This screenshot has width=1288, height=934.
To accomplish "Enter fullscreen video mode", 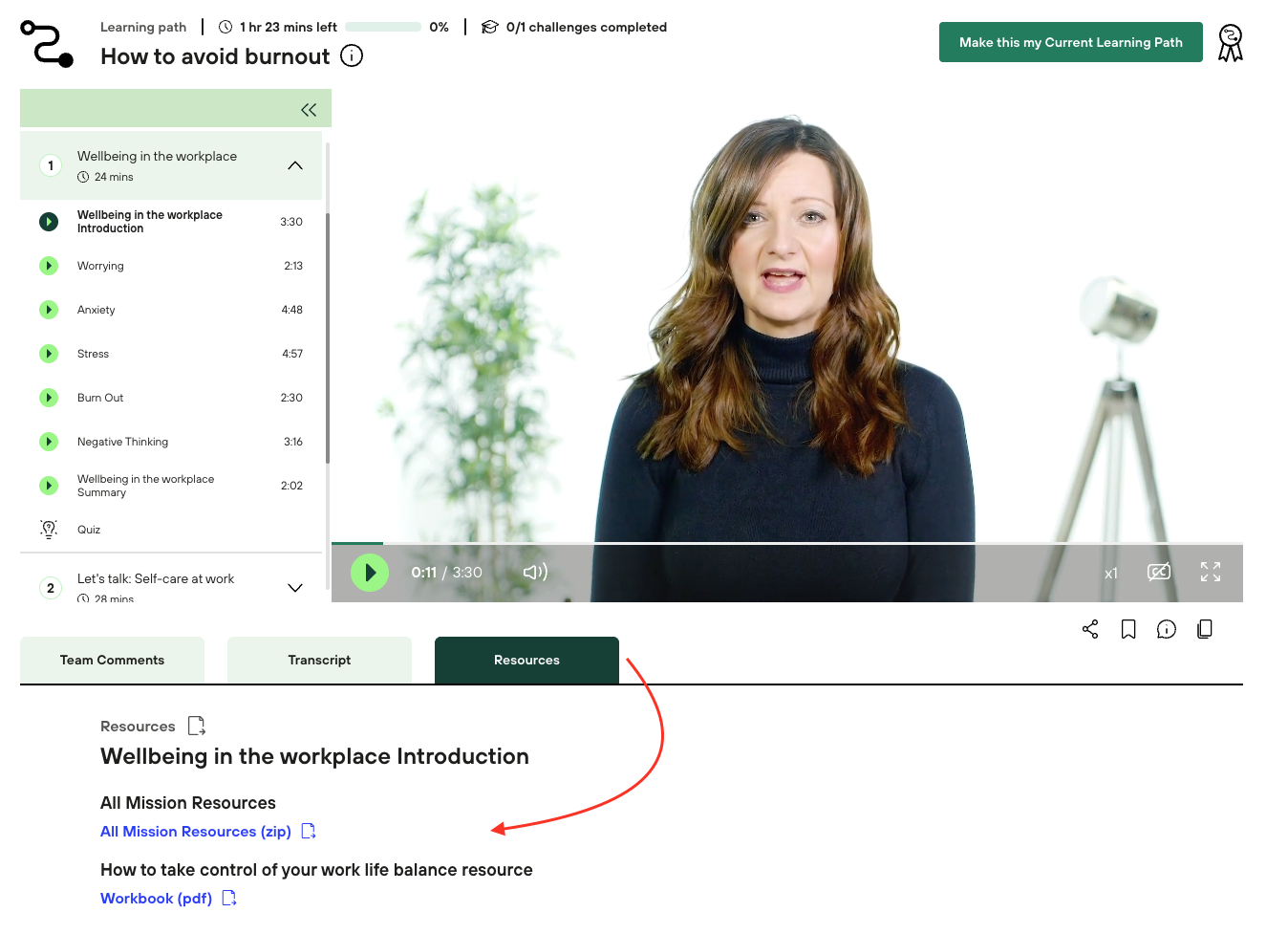I will [1211, 572].
